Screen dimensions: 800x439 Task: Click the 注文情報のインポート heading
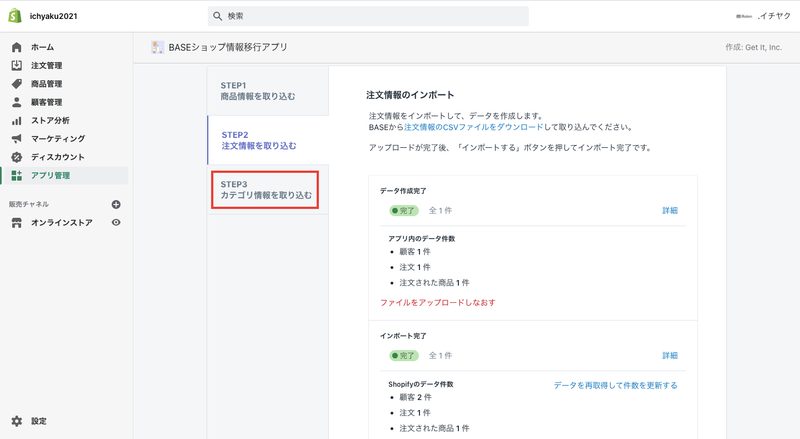tap(410, 95)
